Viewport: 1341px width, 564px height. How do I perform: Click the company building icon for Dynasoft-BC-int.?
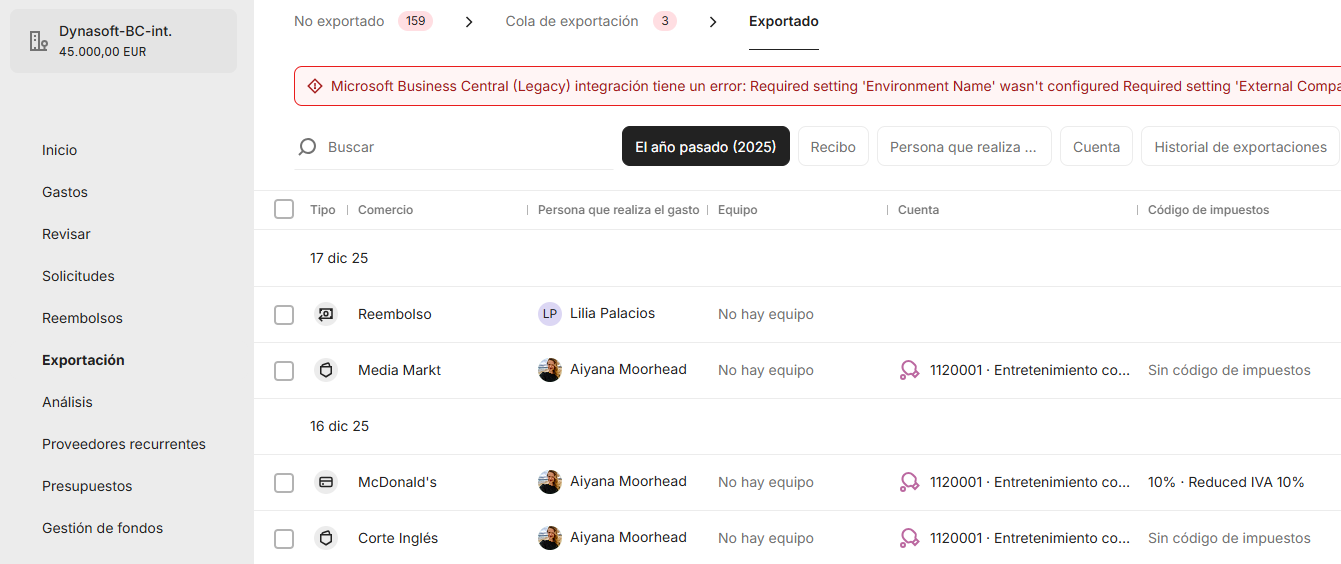pos(39,41)
